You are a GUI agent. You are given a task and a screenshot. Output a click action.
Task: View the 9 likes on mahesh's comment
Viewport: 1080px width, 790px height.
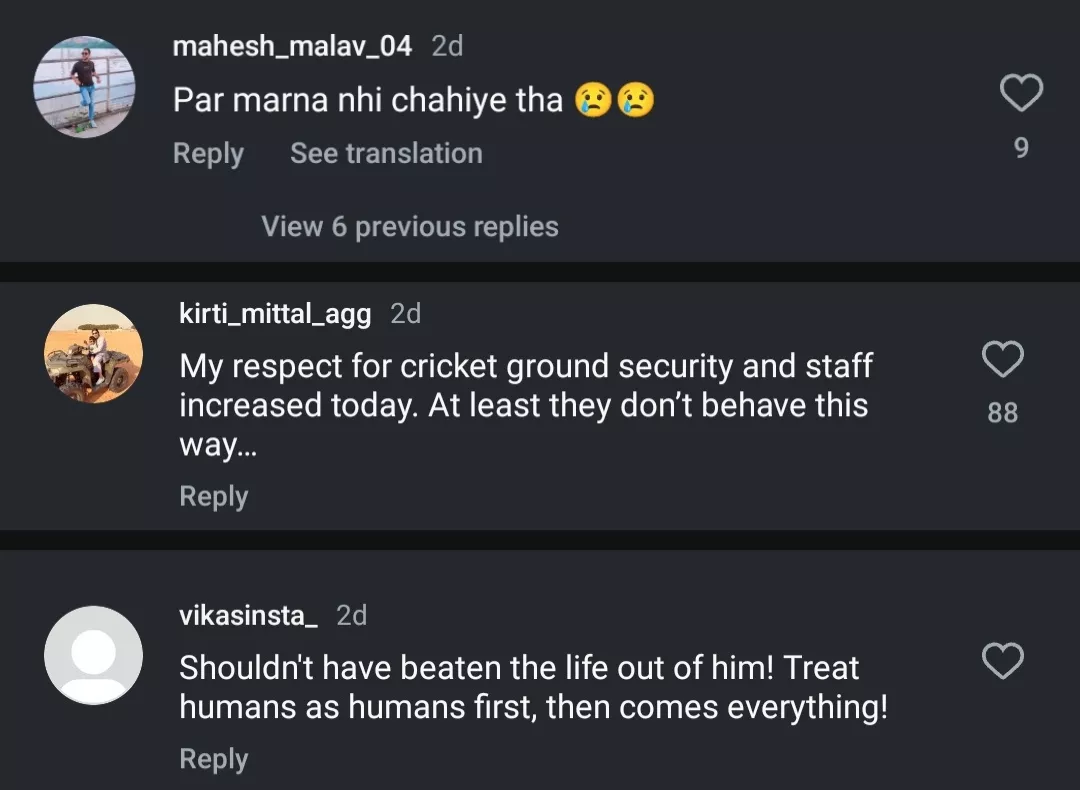point(1021,148)
